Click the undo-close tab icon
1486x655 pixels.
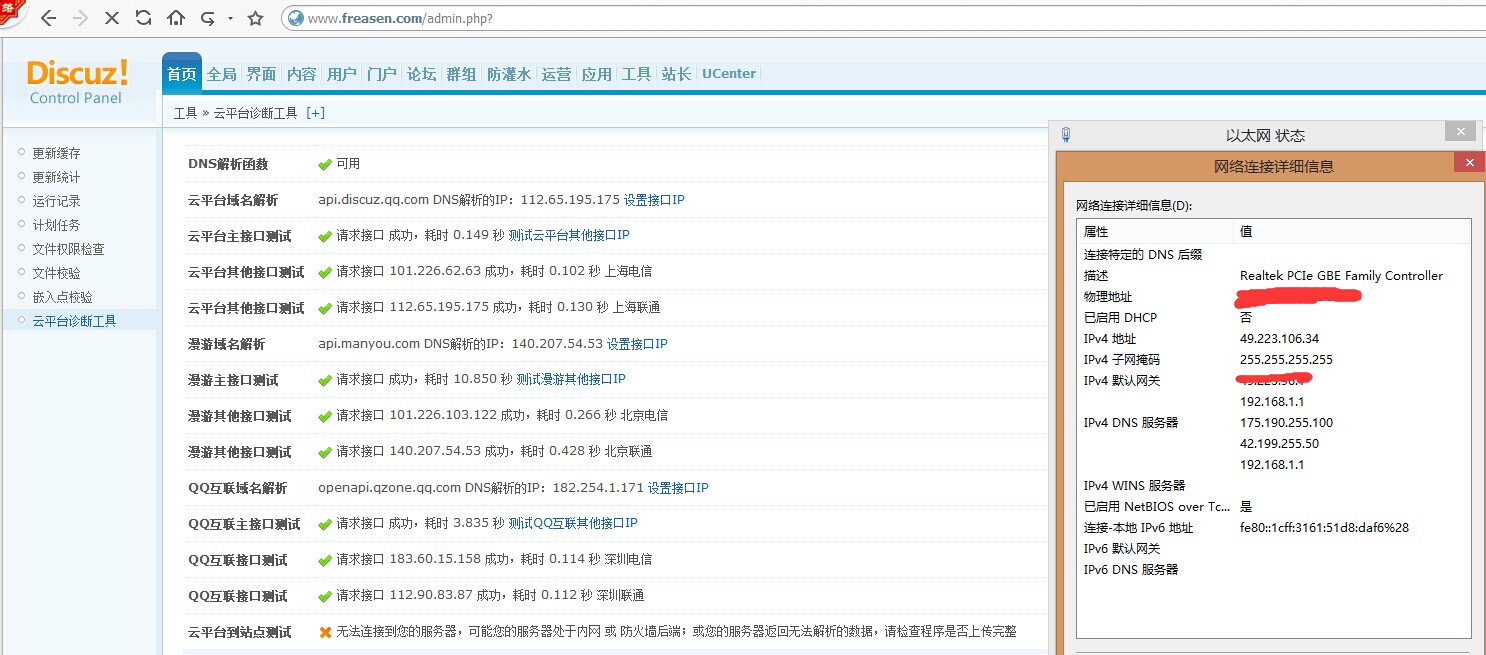click(209, 18)
